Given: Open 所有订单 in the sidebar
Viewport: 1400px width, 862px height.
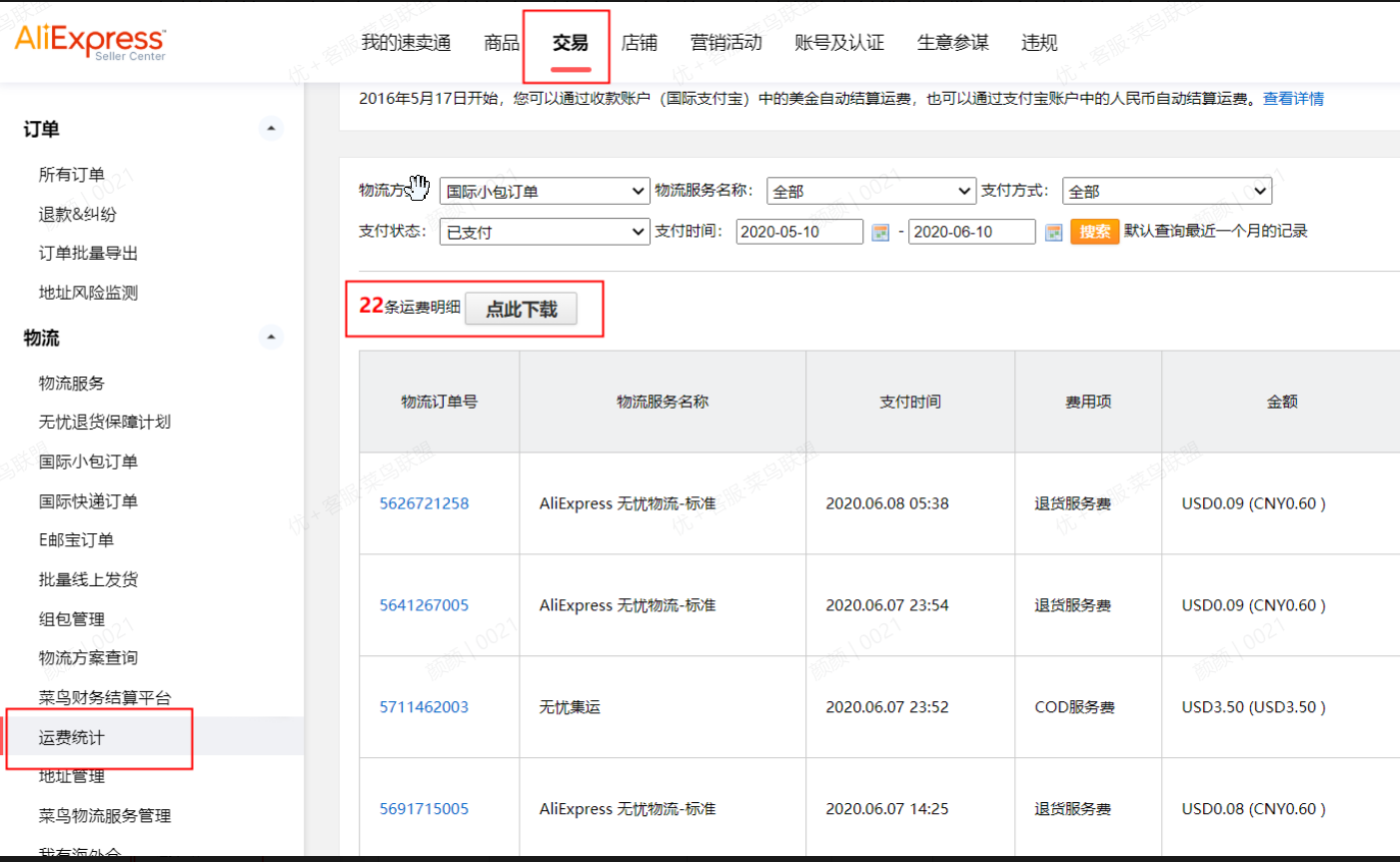Looking at the screenshot, I should tap(72, 175).
